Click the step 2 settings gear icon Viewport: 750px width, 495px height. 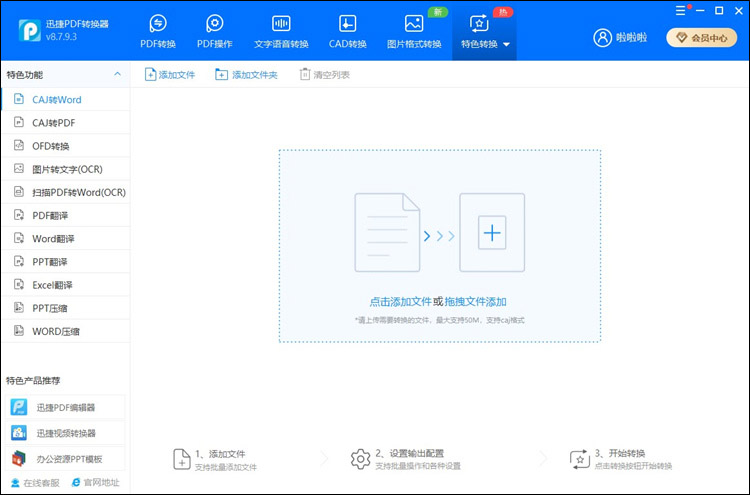click(x=361, y=459)
